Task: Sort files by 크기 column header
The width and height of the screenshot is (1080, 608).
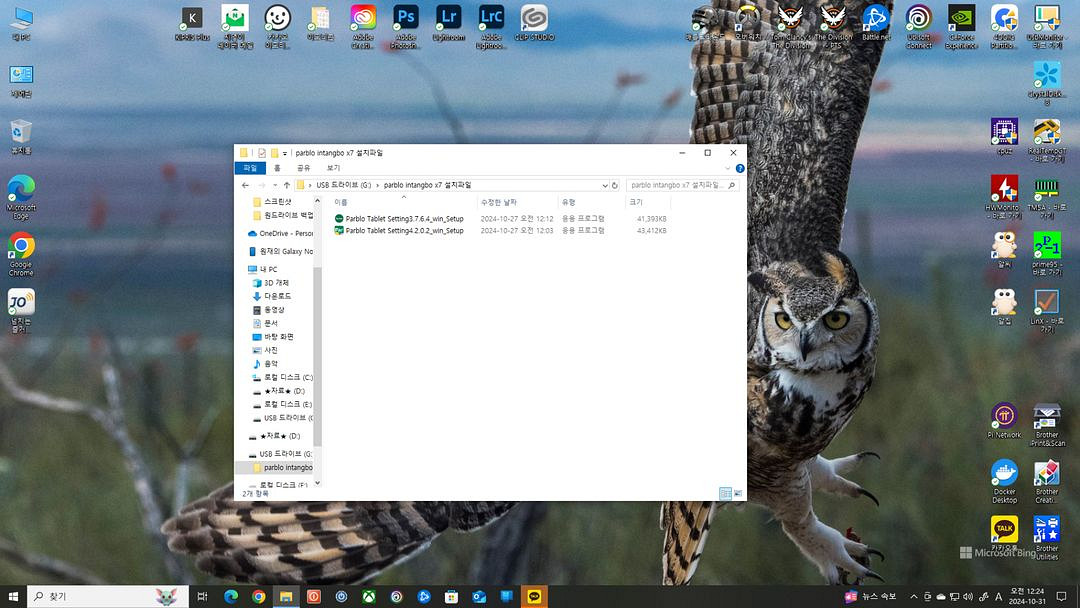Action: pos(647,202)
